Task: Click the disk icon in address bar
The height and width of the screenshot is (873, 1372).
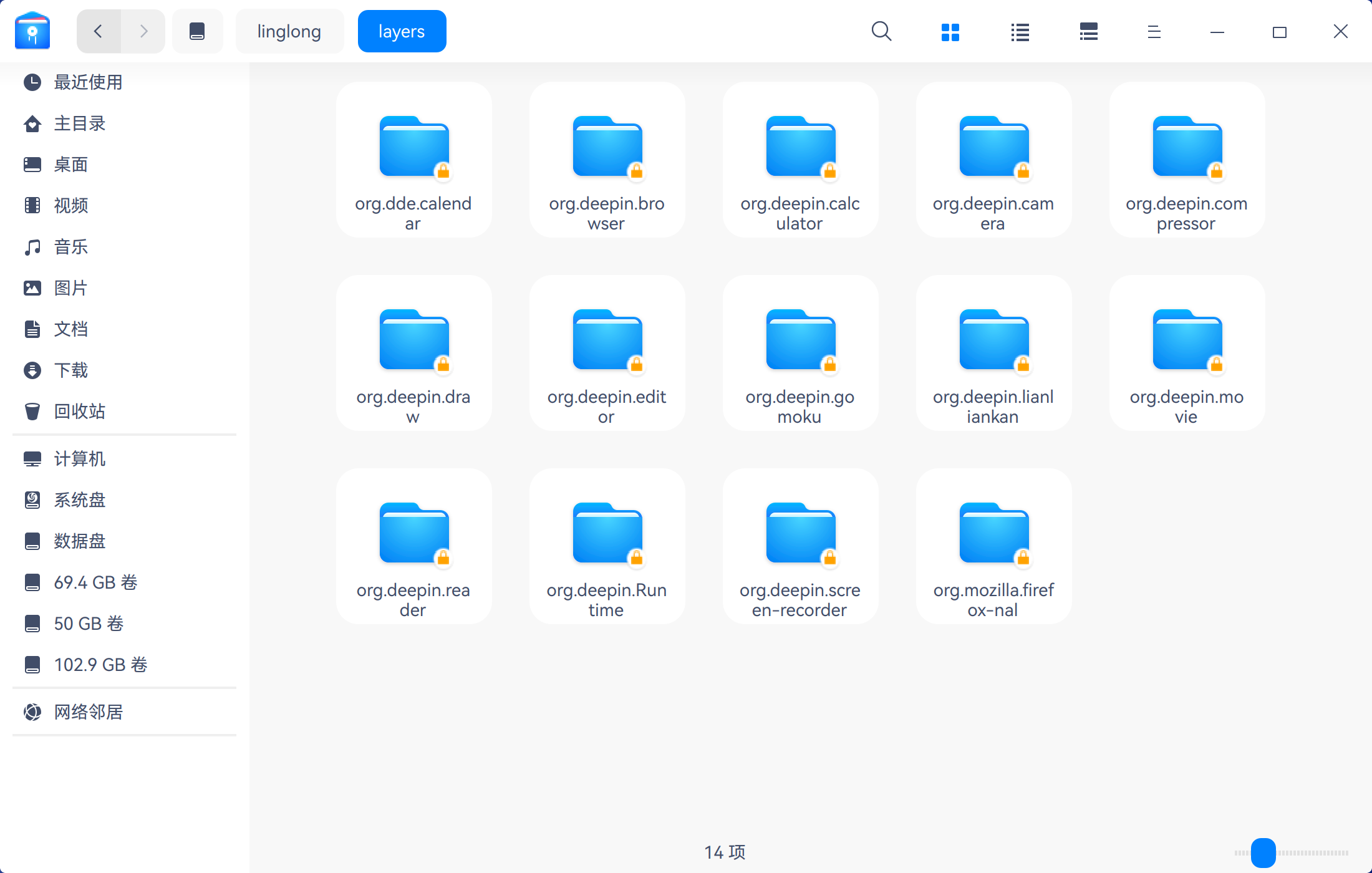Action: point(197,31)
